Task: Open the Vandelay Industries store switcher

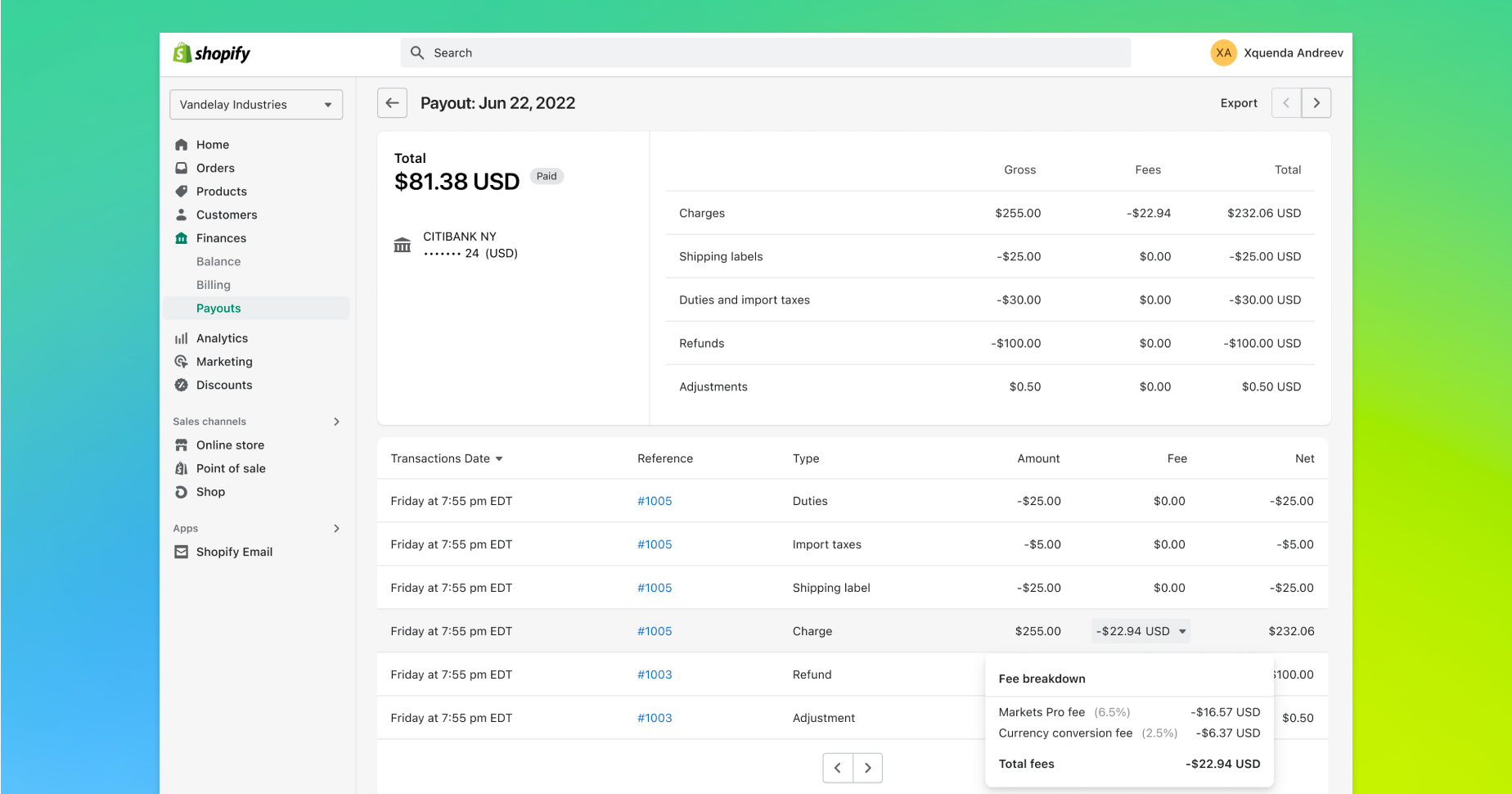Action: click(255, 104)
